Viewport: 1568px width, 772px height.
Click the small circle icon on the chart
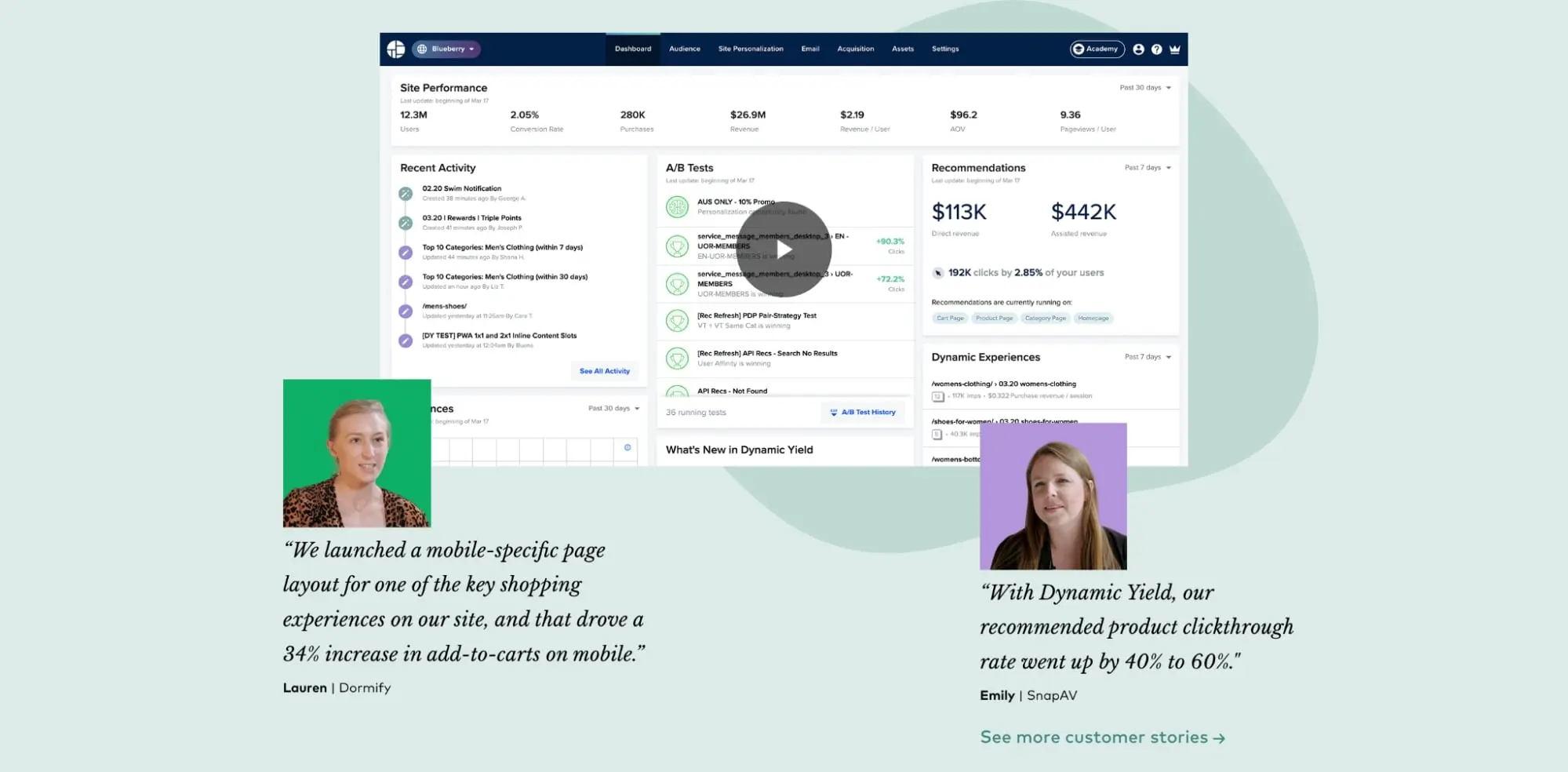(628, 447)
